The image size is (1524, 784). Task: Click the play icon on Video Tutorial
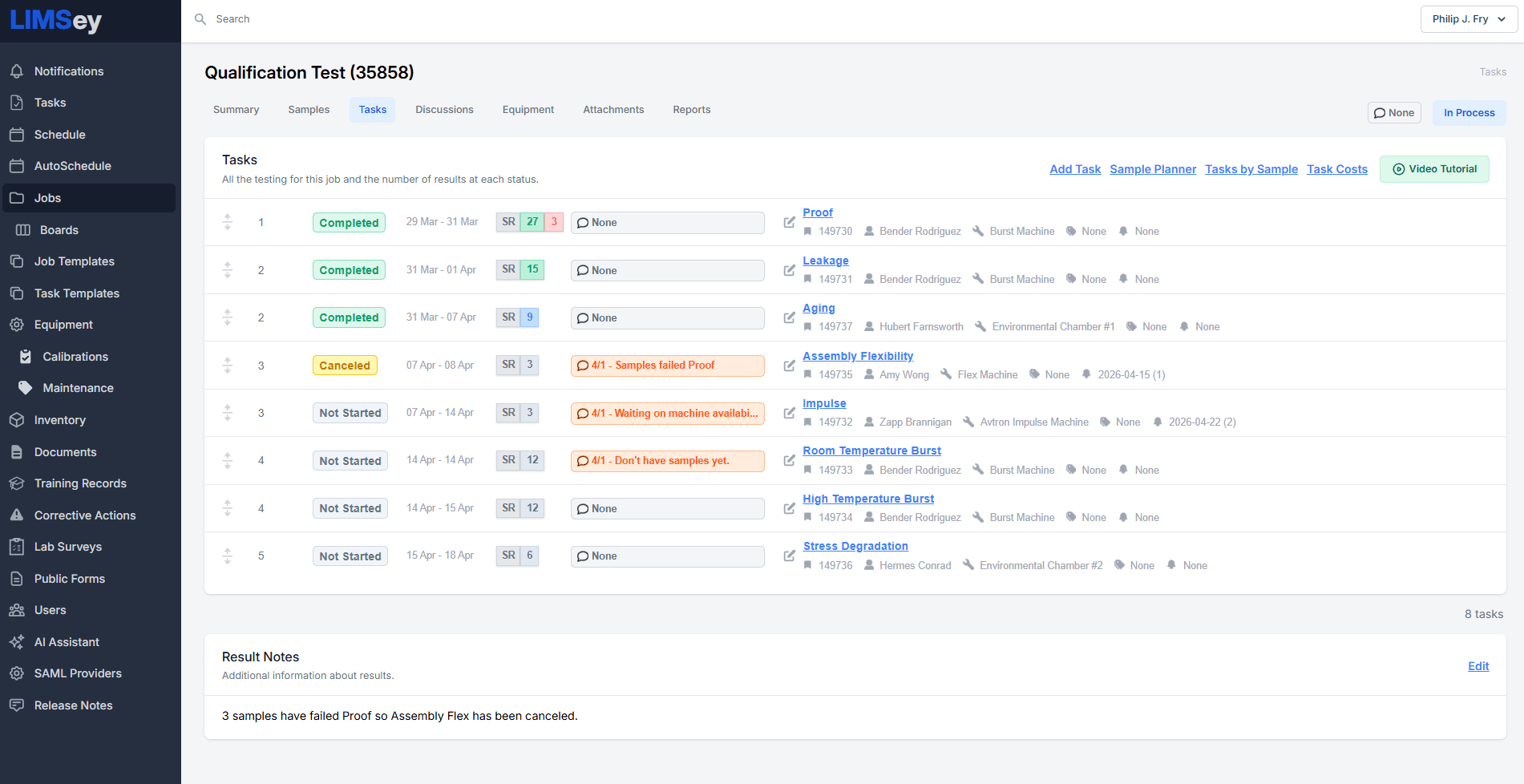coord(1398,169)
